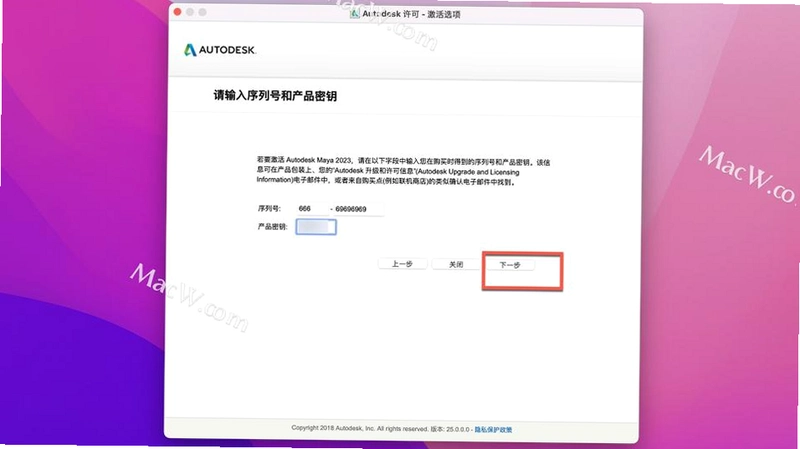Click the Copyright 2018 Autodesk footer text
The width and height of the screenshot is (800, 449).
380,429
